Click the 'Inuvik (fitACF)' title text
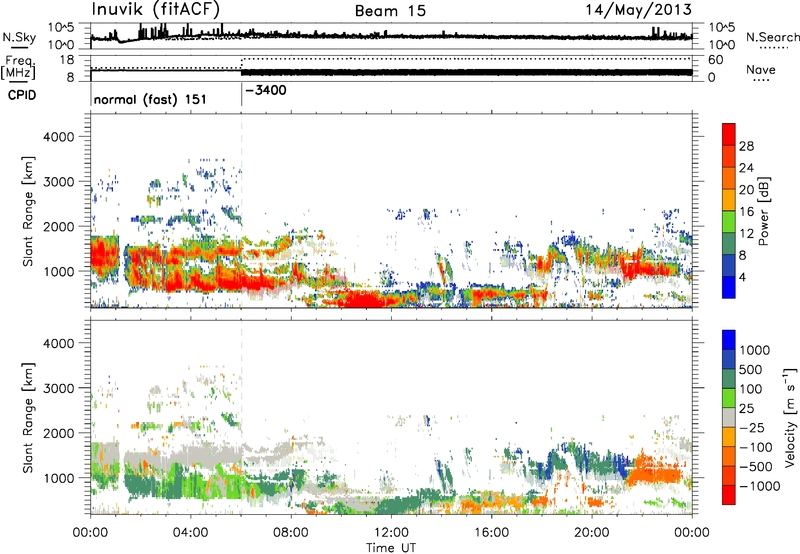Screen dimensions: 800x554 point(156,10)
